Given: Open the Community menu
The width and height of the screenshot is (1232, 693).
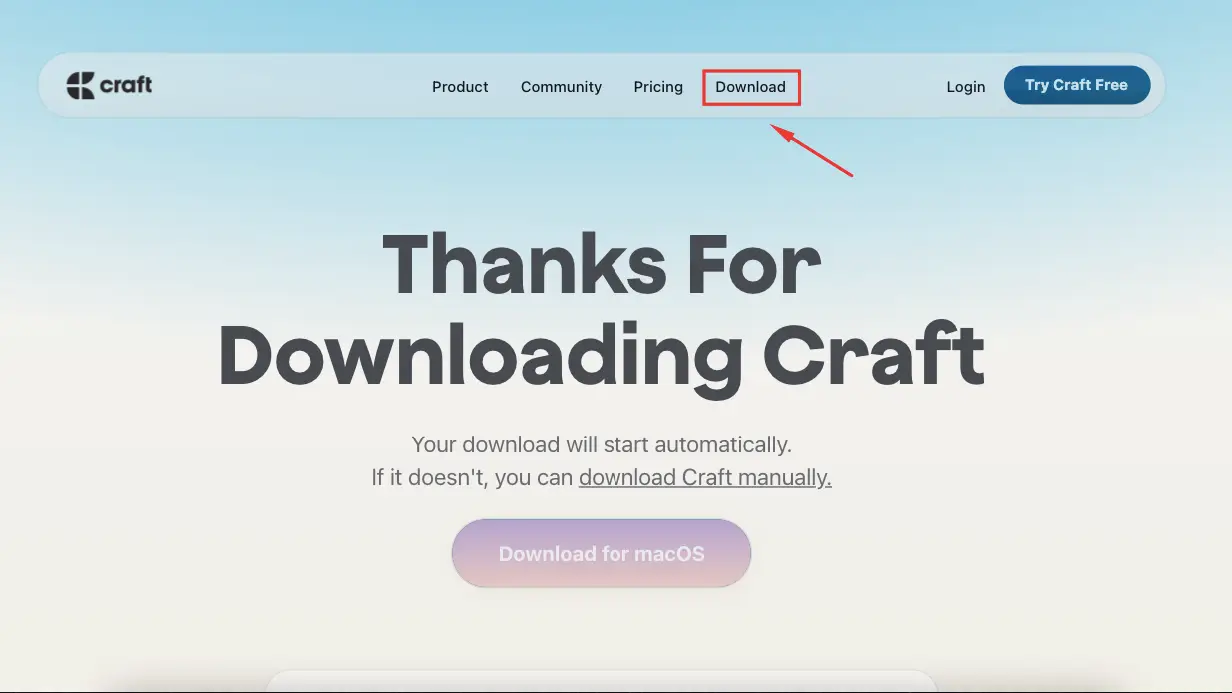Looking at the screenshot, I should [561, 87].
